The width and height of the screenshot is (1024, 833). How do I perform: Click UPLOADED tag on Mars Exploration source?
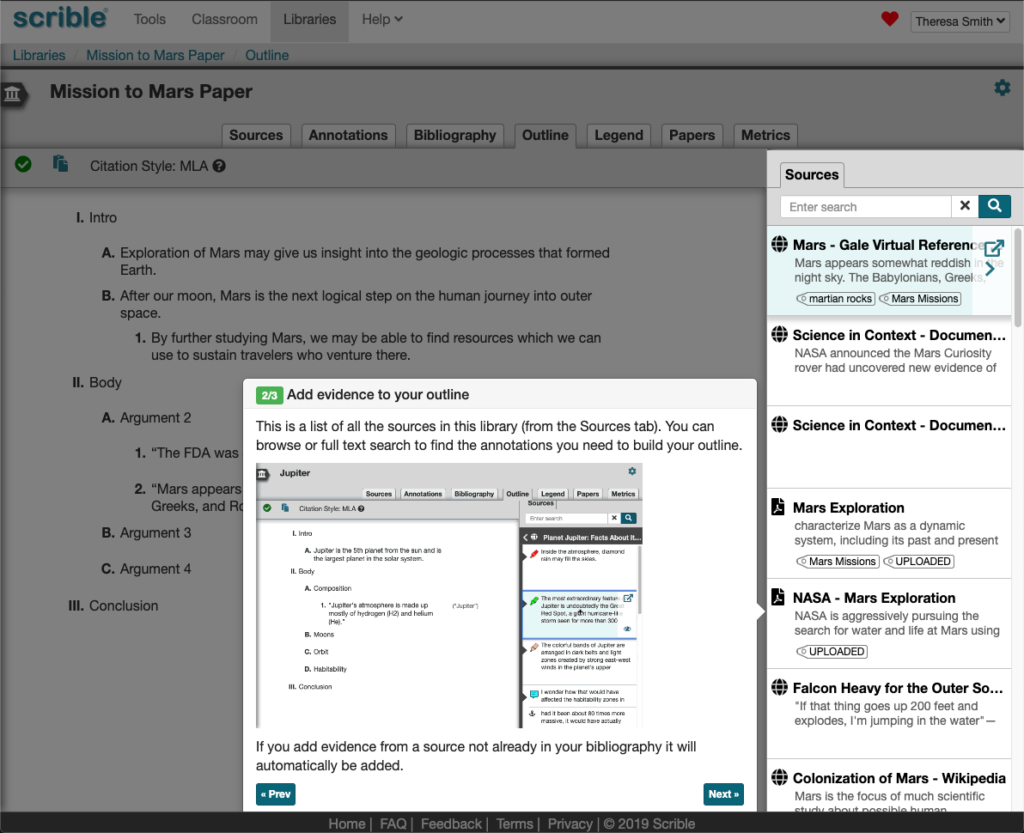tap(918, 561)
